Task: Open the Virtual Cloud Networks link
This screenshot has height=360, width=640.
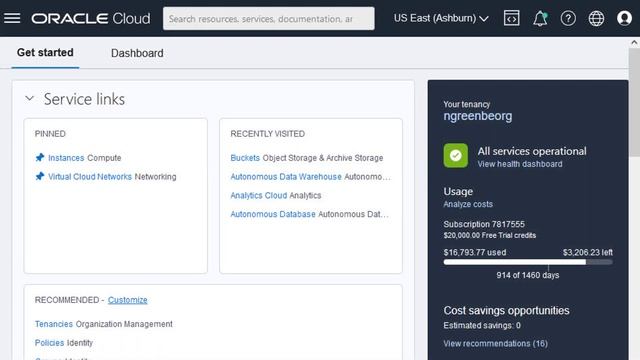Action: coord(90,177)
